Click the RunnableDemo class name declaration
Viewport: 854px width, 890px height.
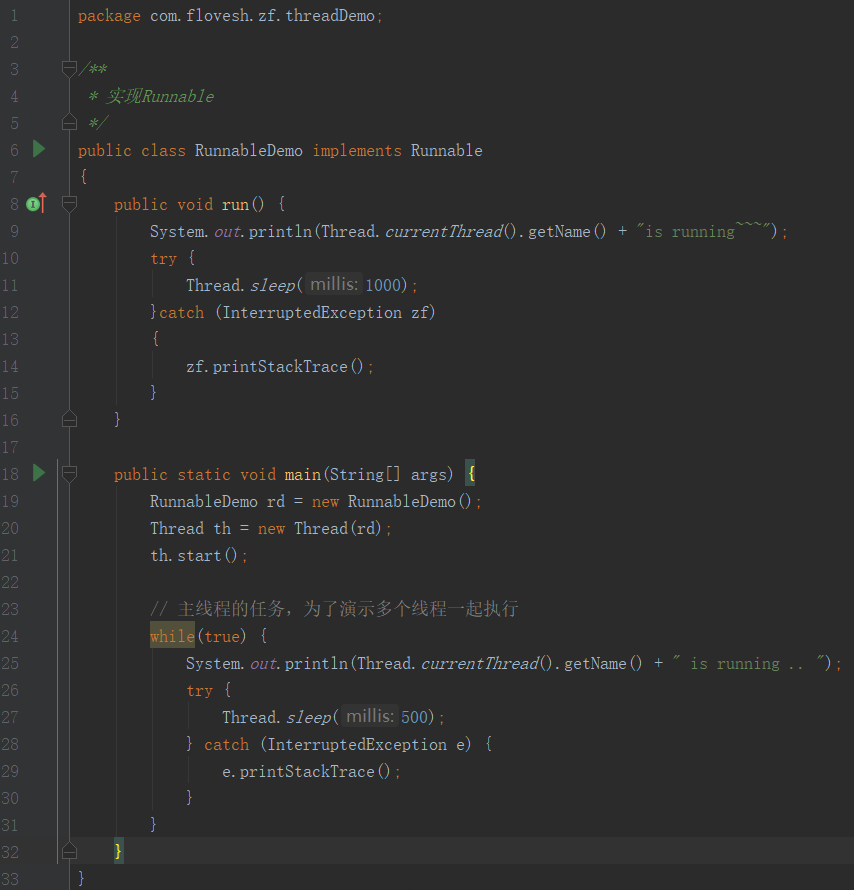[249, 150]
